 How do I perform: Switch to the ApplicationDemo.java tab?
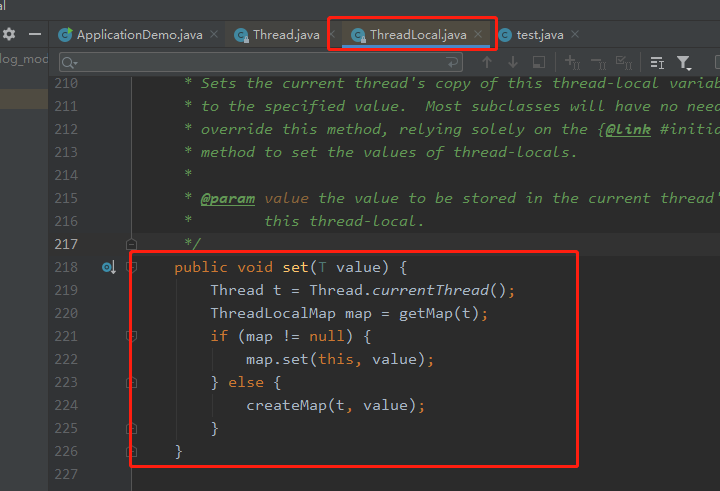(x=130, y=35)
